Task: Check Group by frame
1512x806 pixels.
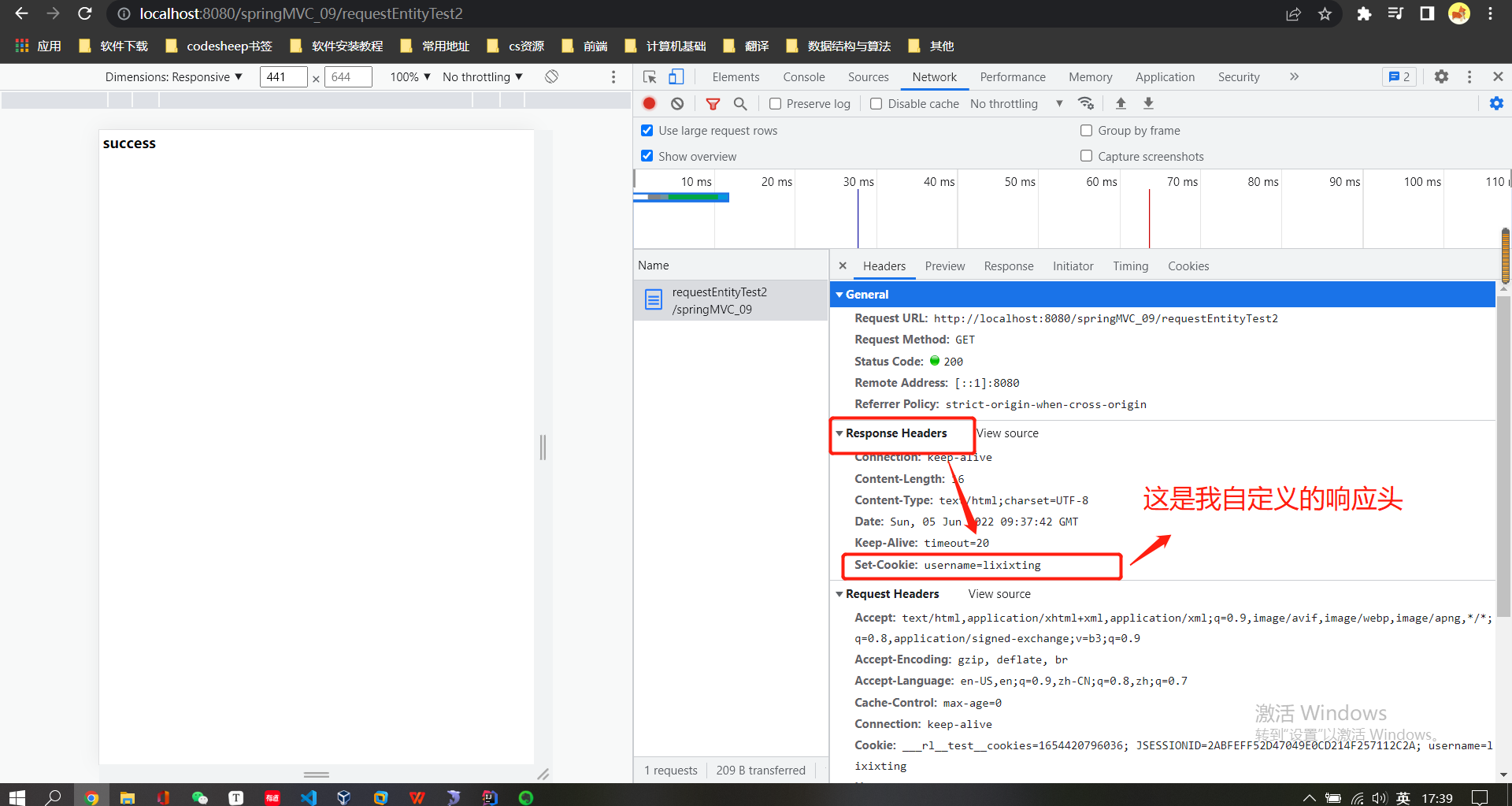Action: pyautogui.click(x=1086, y=131)
